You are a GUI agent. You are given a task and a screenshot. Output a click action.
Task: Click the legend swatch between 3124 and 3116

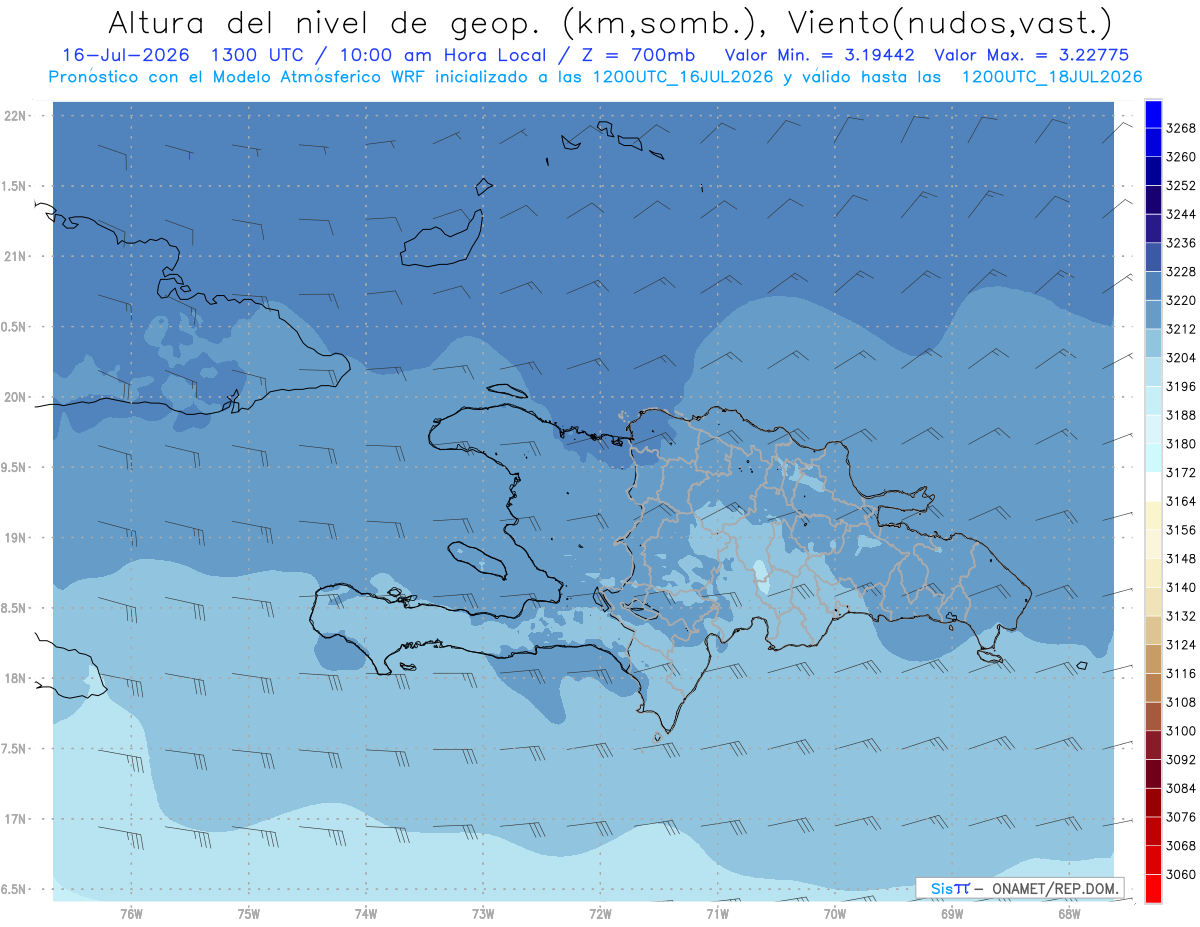click(x=1153, y=659)
